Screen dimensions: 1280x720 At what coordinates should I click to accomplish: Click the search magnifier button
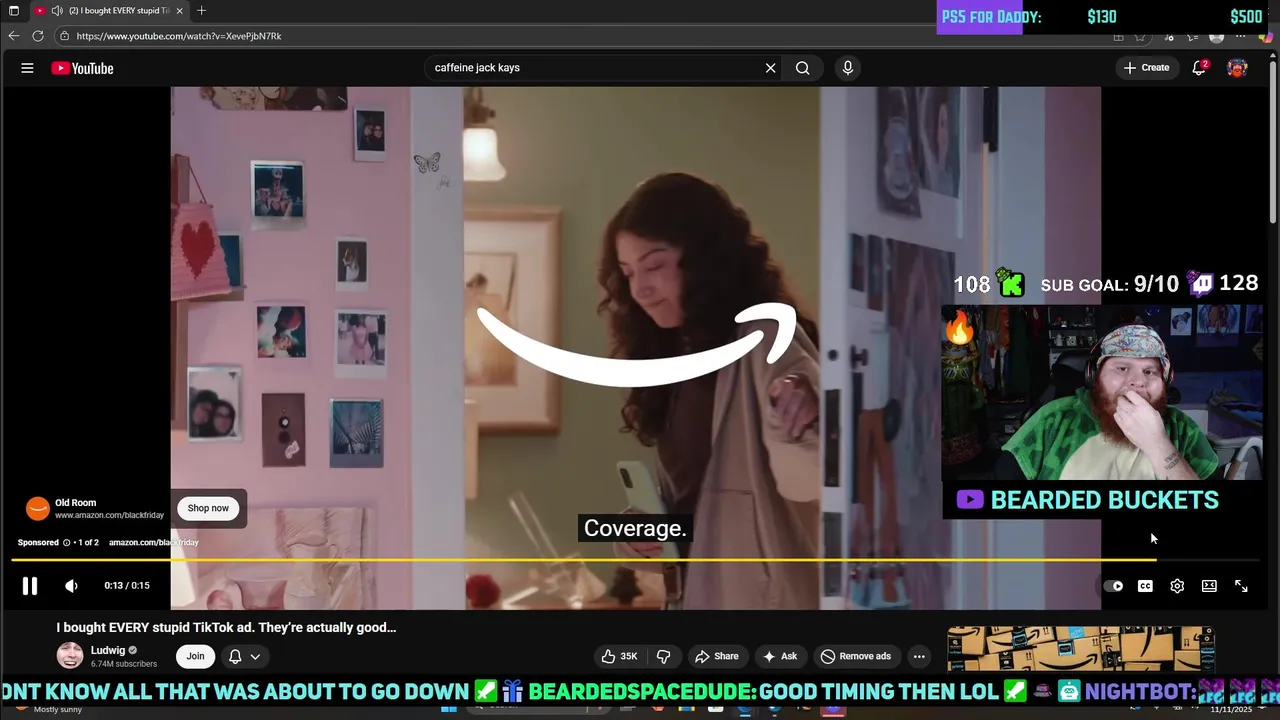(802, 68)
